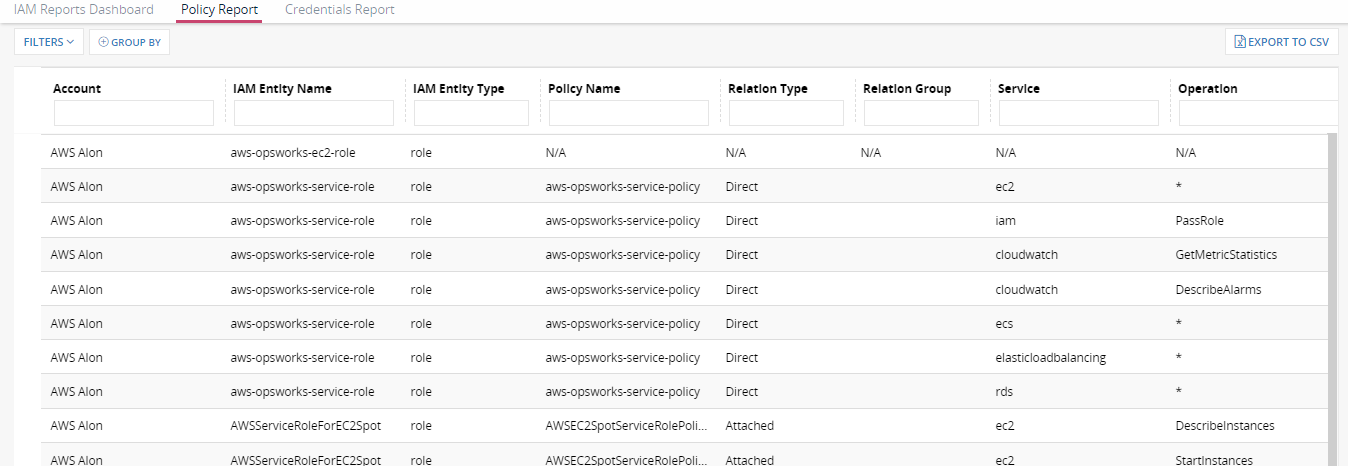Viewport: 1348px width, 466px height.
Task: Click the Relation Type filter input
Action: pos(786,113)
